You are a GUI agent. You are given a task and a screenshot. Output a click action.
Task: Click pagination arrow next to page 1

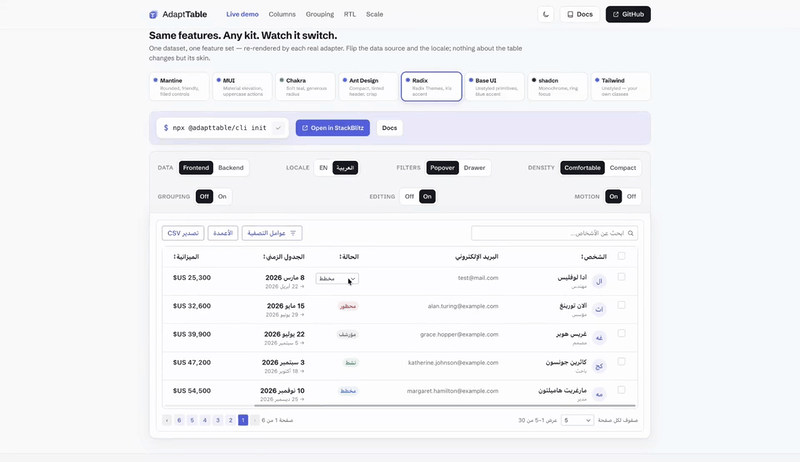click(x=255, y=420)
